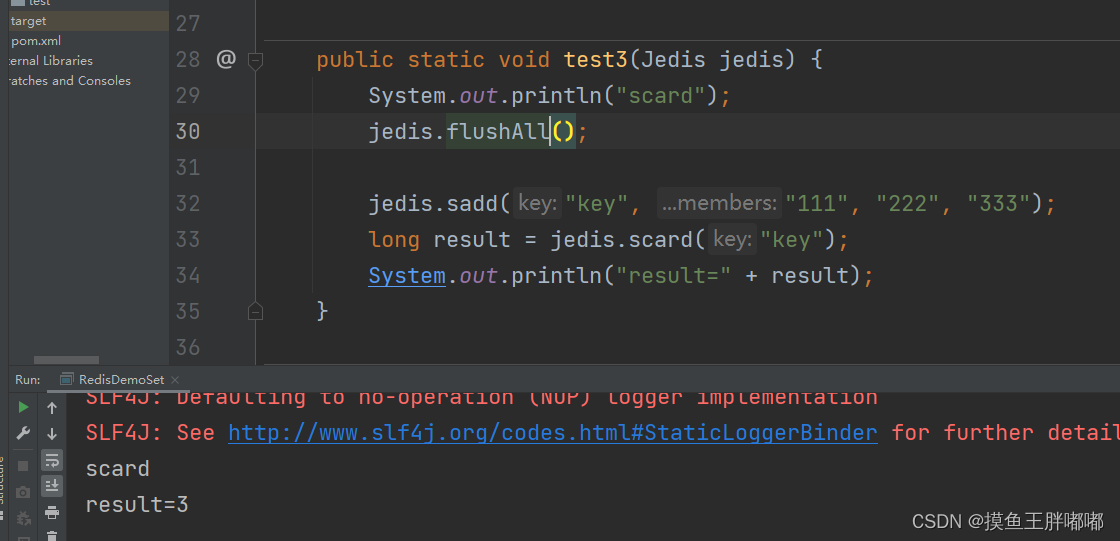Open Scratches and Consoles node
The width and height of the screenshot is (1120, 541).
tap(69, 81)
